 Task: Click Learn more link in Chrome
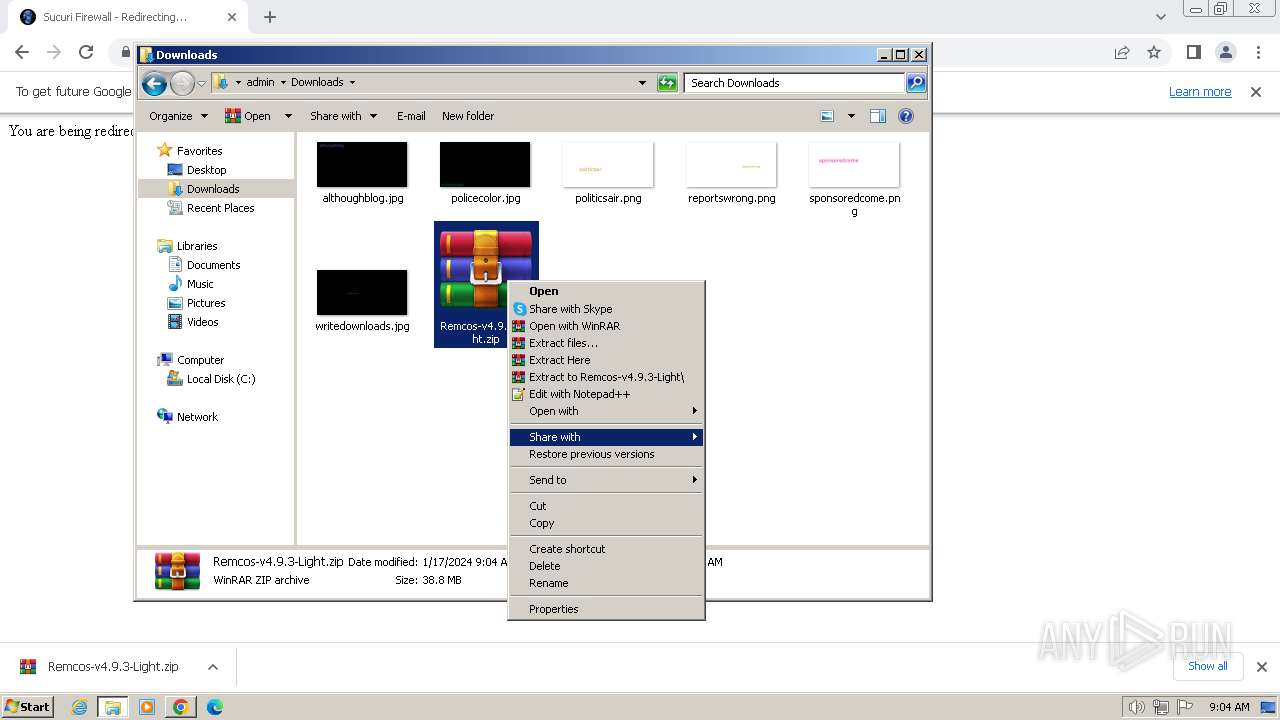(1200, 92)
